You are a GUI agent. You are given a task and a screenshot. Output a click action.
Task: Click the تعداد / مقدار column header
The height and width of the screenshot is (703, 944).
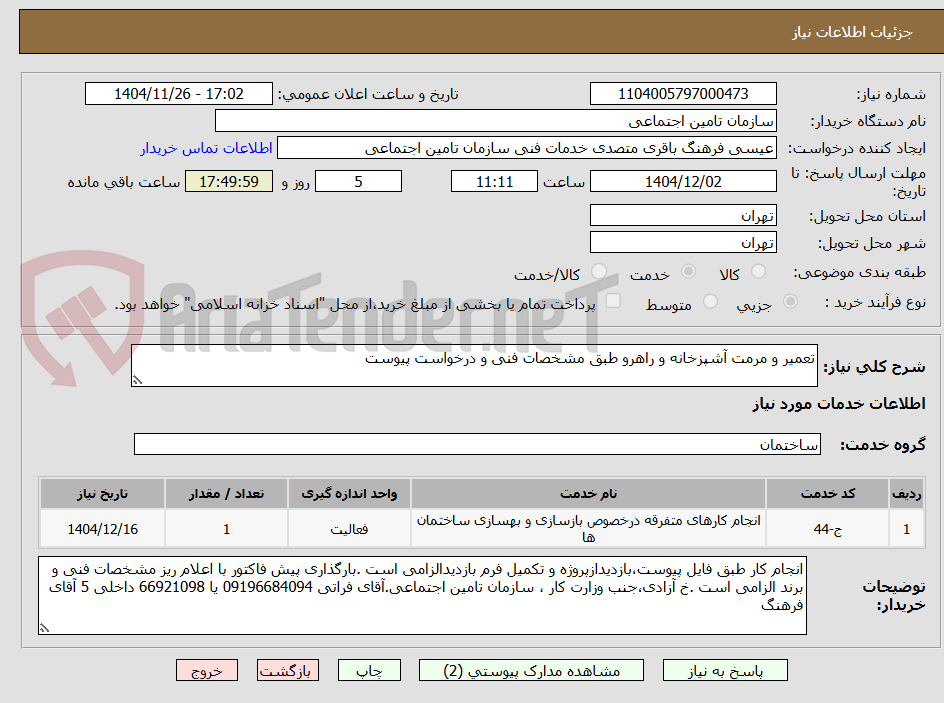(226, 494)
